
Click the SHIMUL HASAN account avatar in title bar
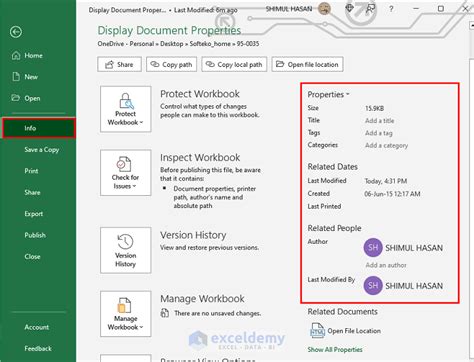324,9
